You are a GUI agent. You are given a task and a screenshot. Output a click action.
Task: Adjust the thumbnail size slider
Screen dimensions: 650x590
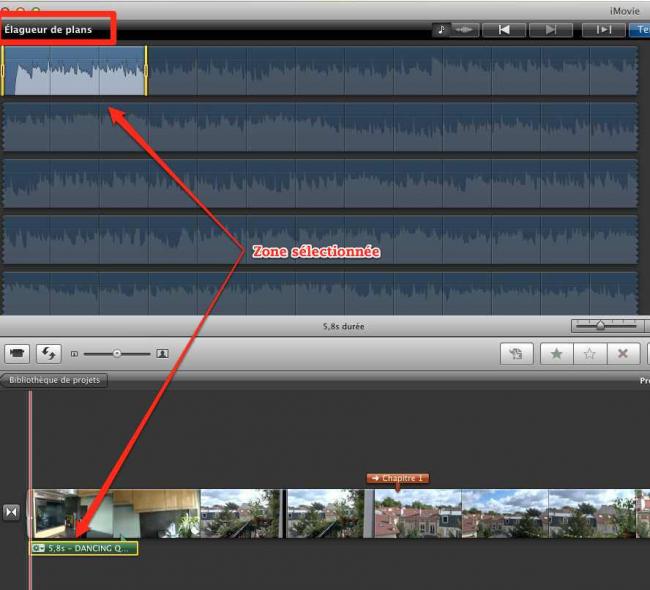pos(117,354)
